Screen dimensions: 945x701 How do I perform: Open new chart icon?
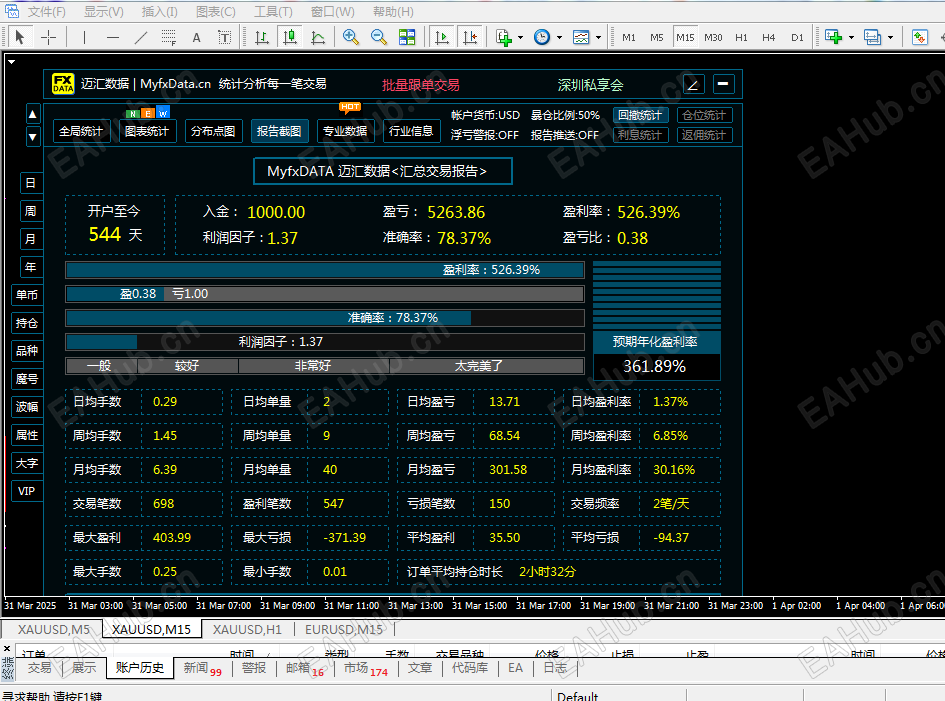pyautogui.click(x=834, y=37)
